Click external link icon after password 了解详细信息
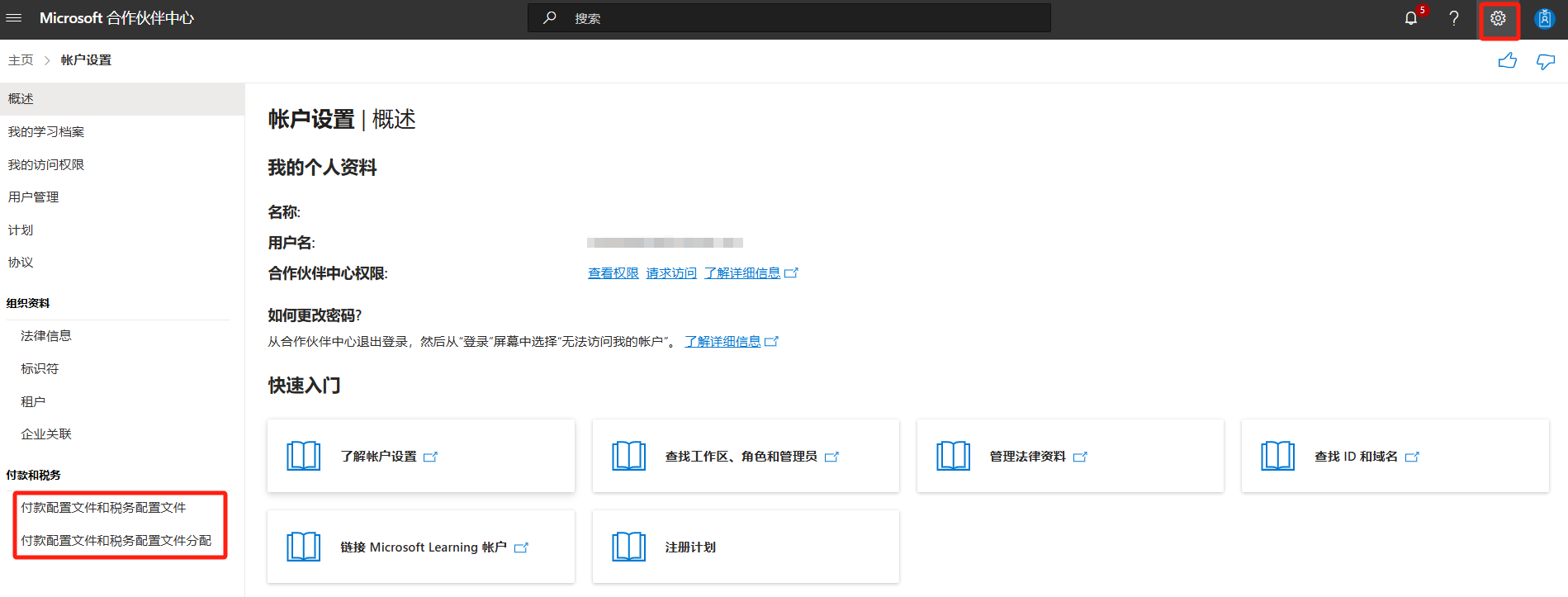 point(771,341)
